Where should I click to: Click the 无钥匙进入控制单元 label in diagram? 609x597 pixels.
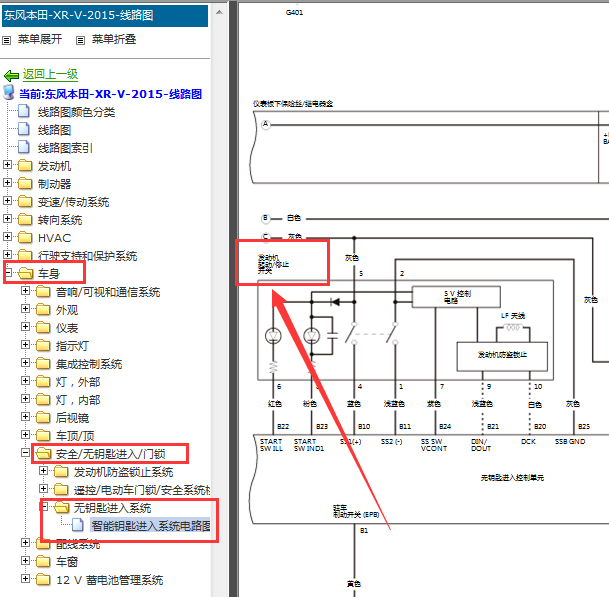[x=512, y=477]
